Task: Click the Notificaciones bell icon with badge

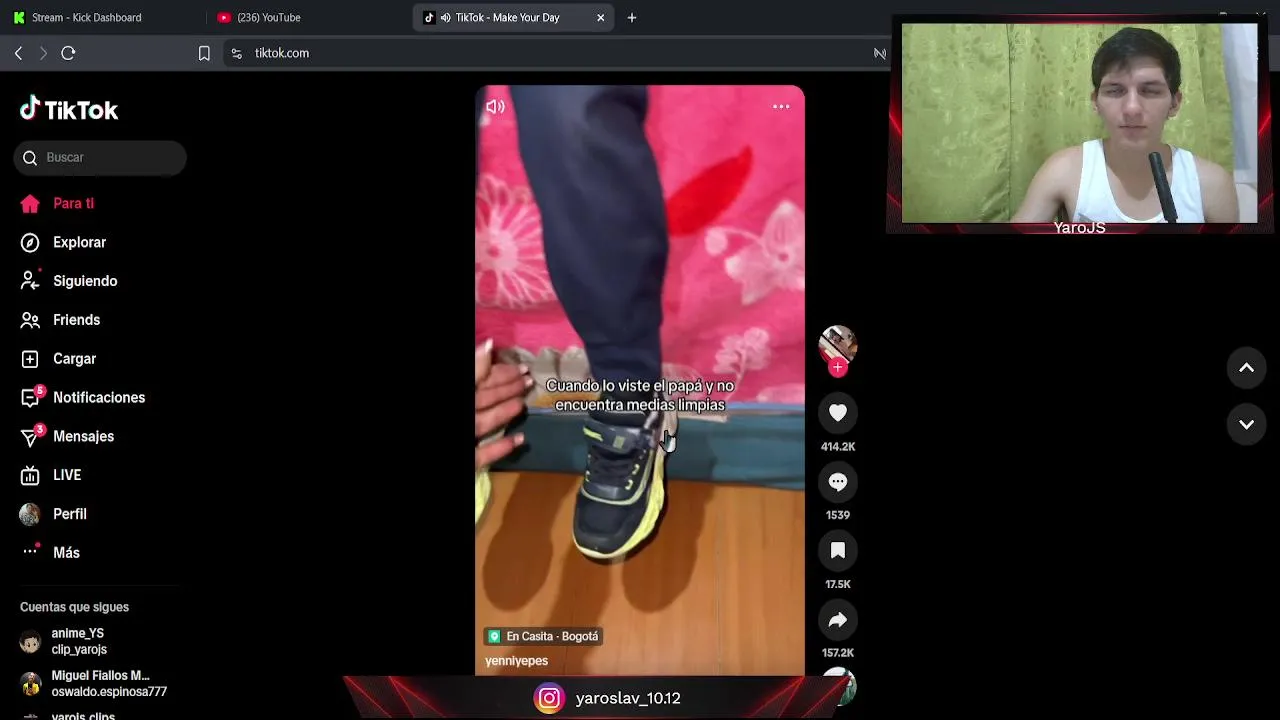Action: click(31, 397)
